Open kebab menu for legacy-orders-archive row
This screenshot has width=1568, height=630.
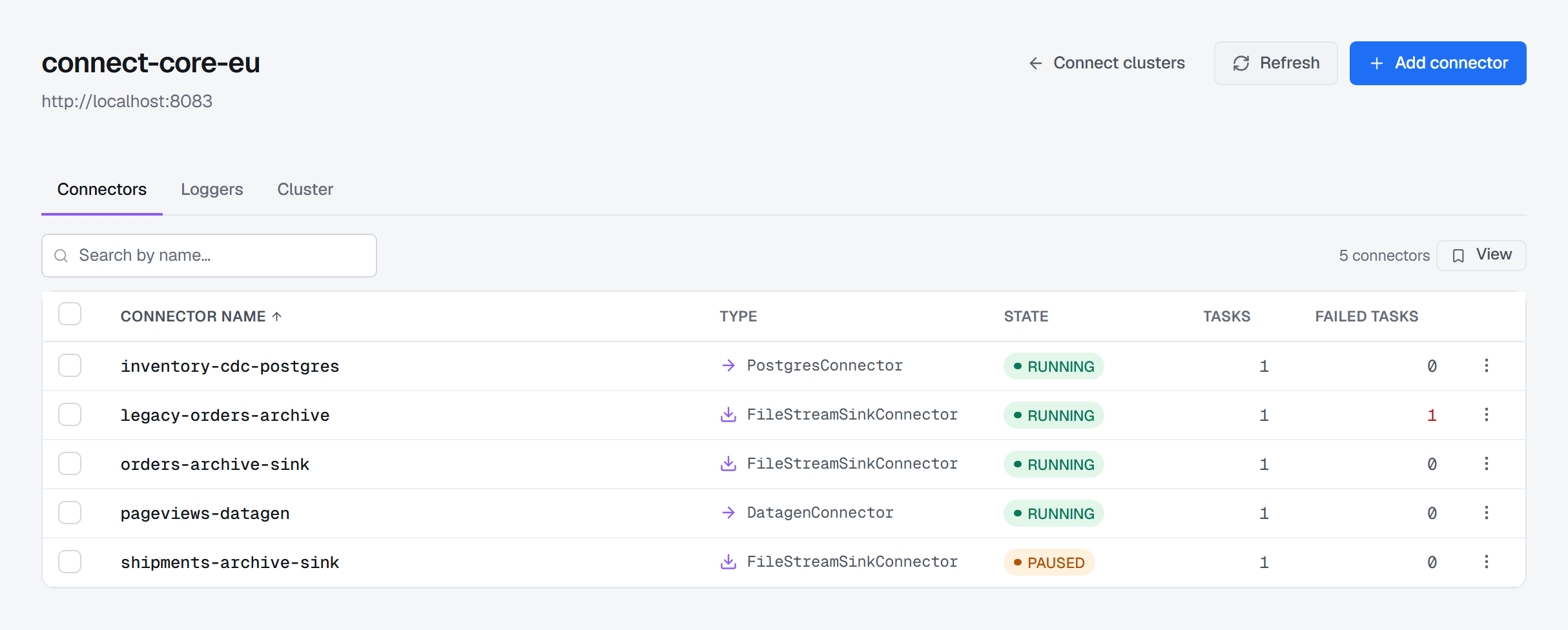(x=1486, y=414)
